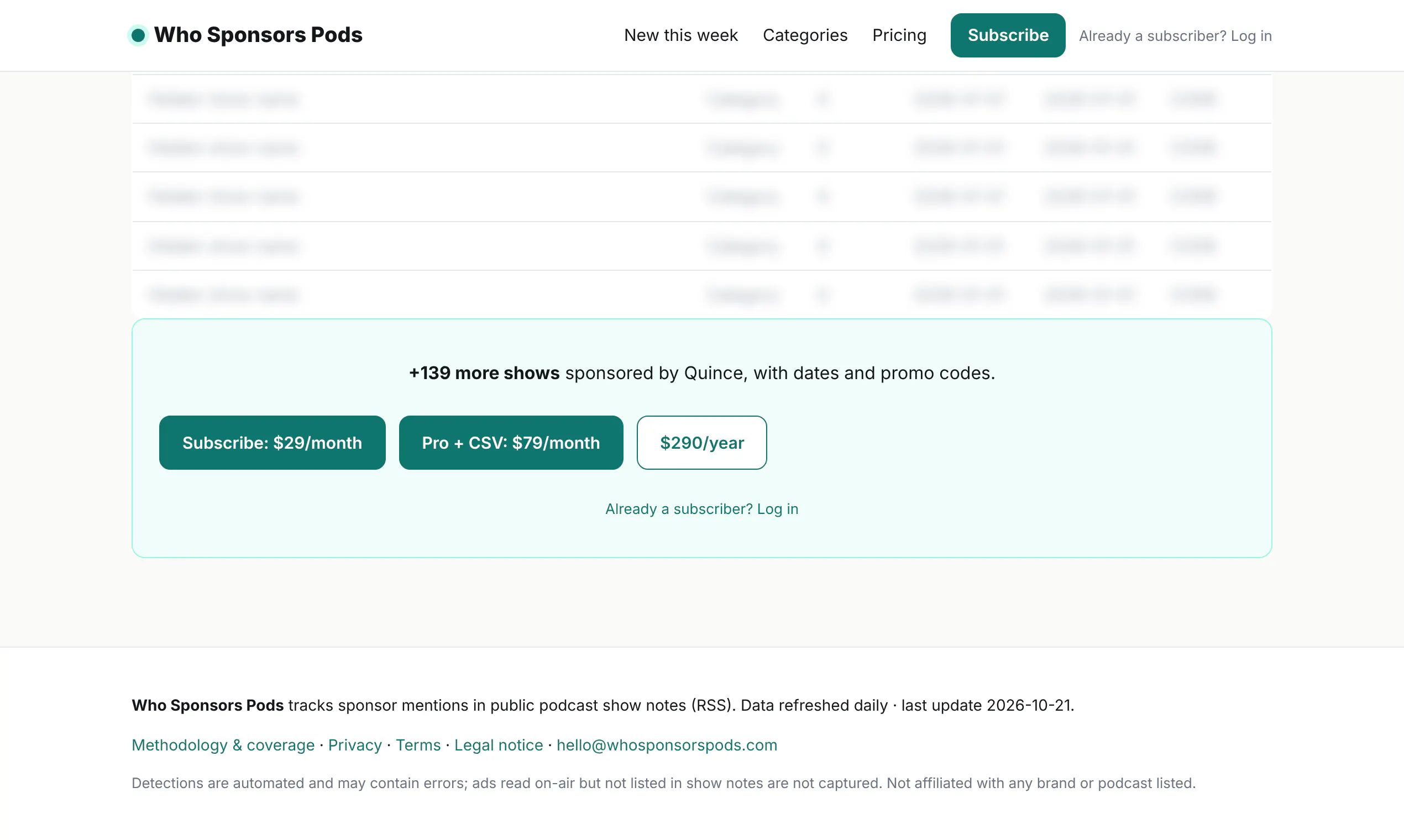Choose Subscribe: $29/month plan
1404x840 pixels.
(x=273, y=443)
